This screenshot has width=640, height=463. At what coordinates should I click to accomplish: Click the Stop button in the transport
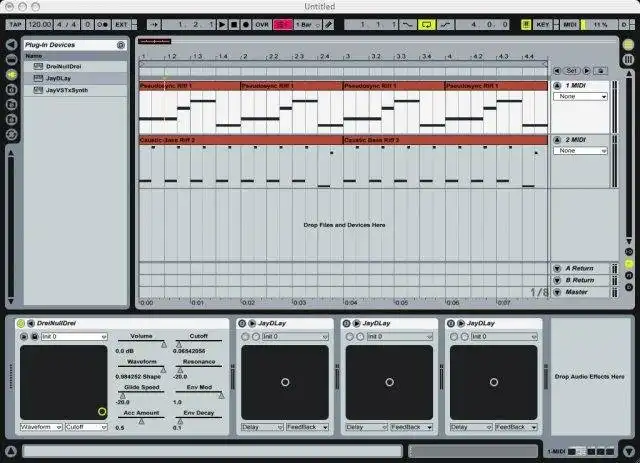click(x=234, y=24)
